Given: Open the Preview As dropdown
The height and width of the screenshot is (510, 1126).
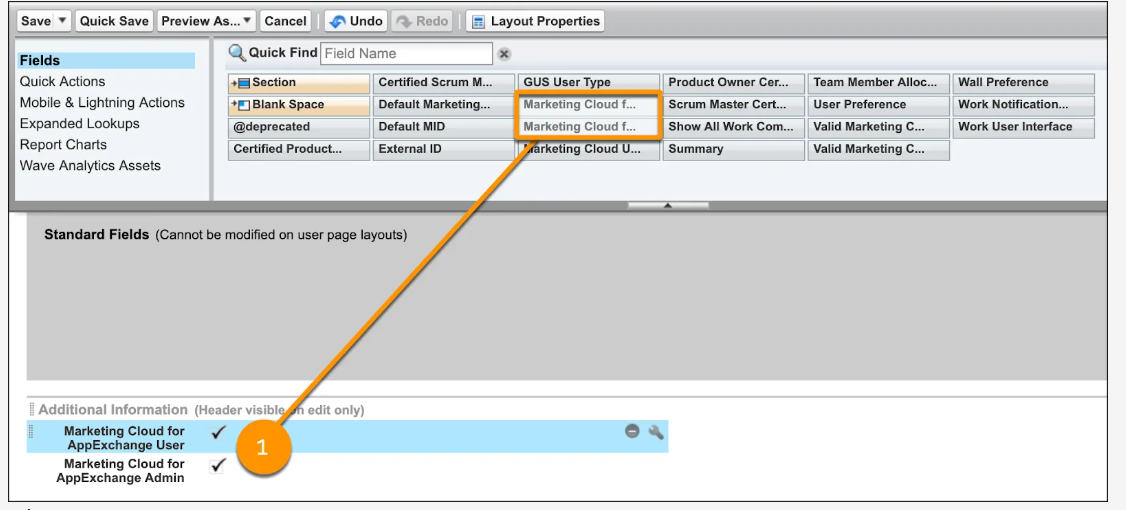Looking at the screenshot, I should 207,21.
